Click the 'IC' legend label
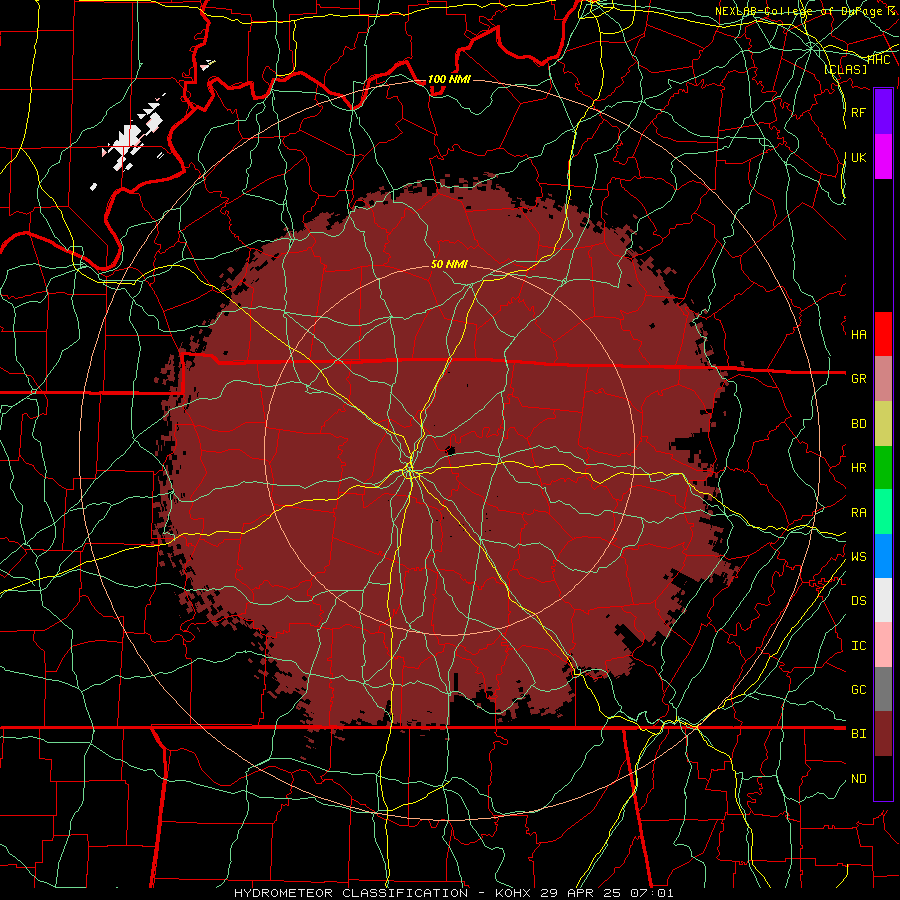The image size is (900, 900). click(859, 646)
